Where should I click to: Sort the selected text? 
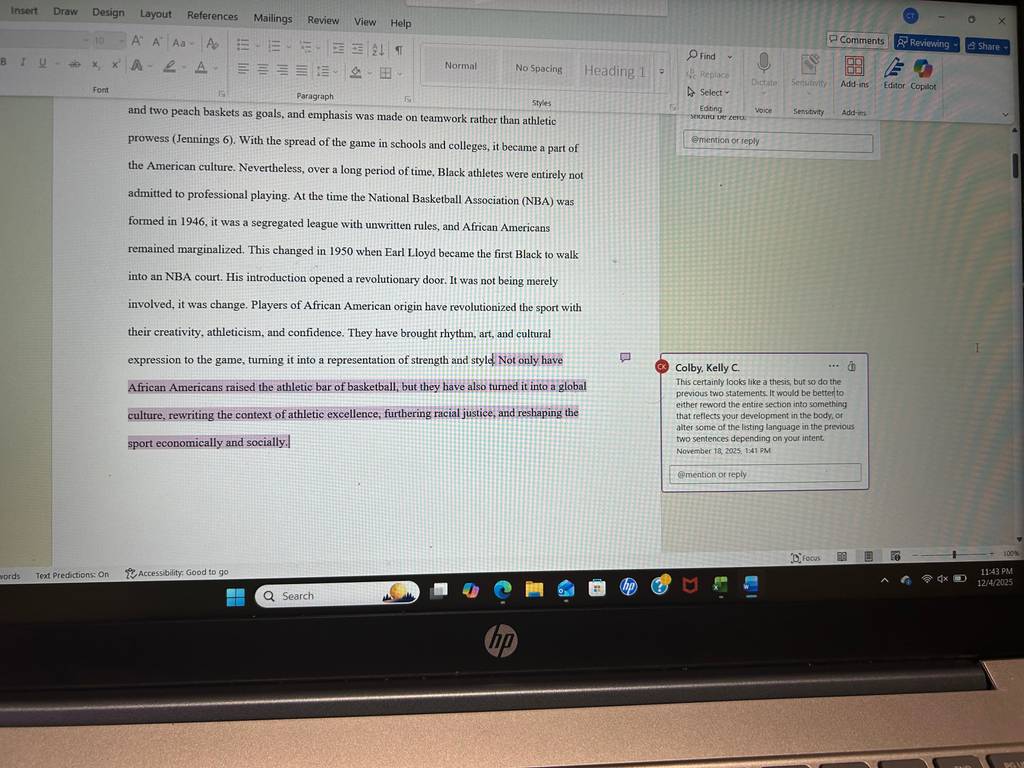point(378,49)
